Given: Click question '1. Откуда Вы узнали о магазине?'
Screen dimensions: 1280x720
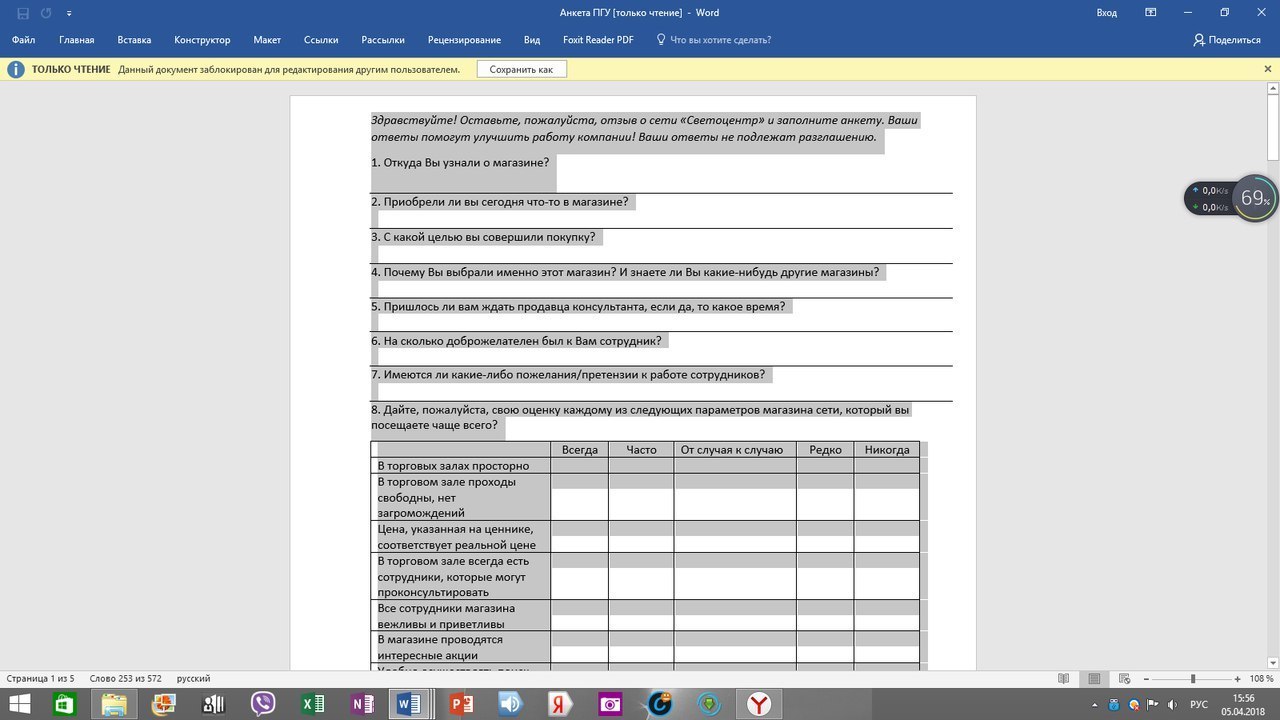Looking at the screenshot, I should pos(460,161).
